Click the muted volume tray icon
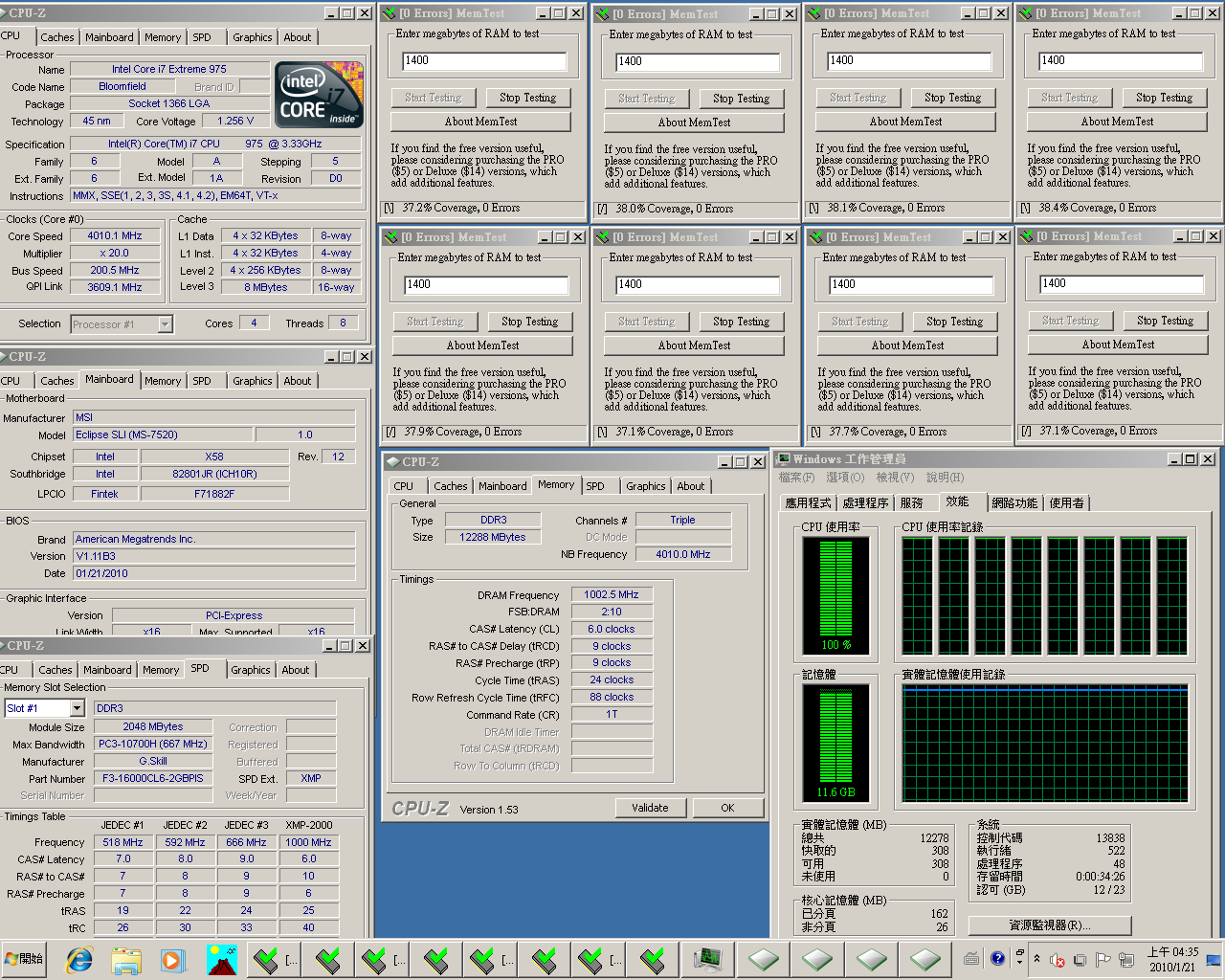Viewport: 1225px width, 980px height. pos(1058,960)
